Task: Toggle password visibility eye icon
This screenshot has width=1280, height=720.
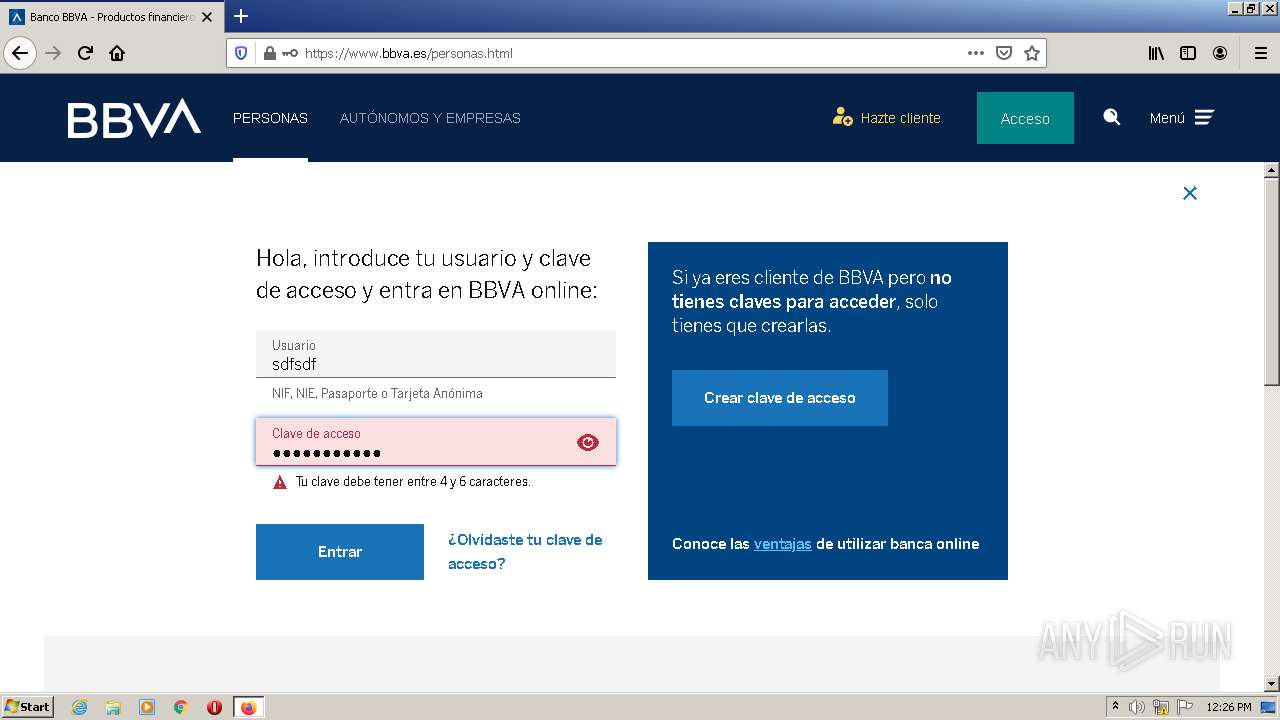Action: 588,442
